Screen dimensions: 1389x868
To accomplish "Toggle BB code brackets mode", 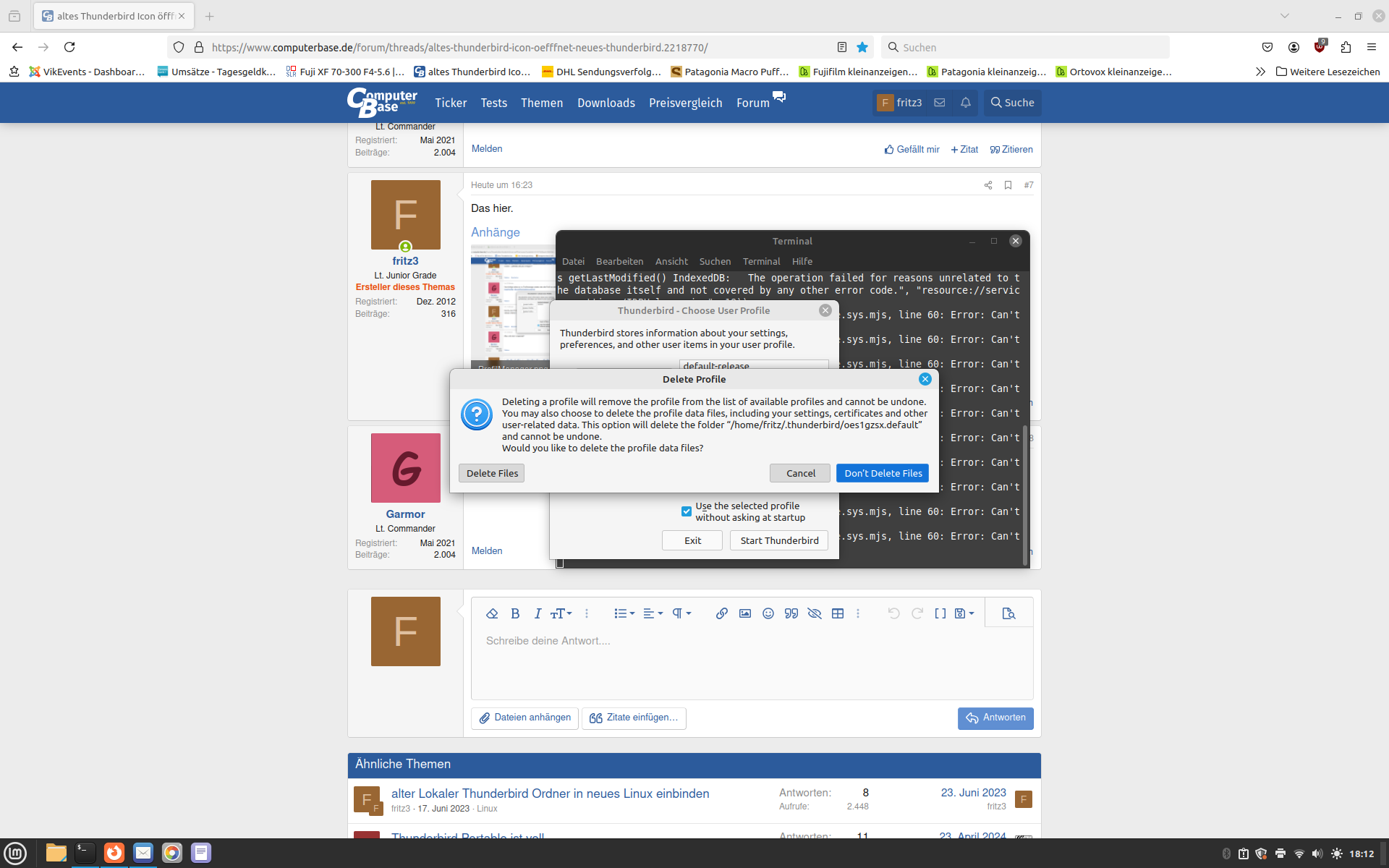I will click(x=940, y=613).
